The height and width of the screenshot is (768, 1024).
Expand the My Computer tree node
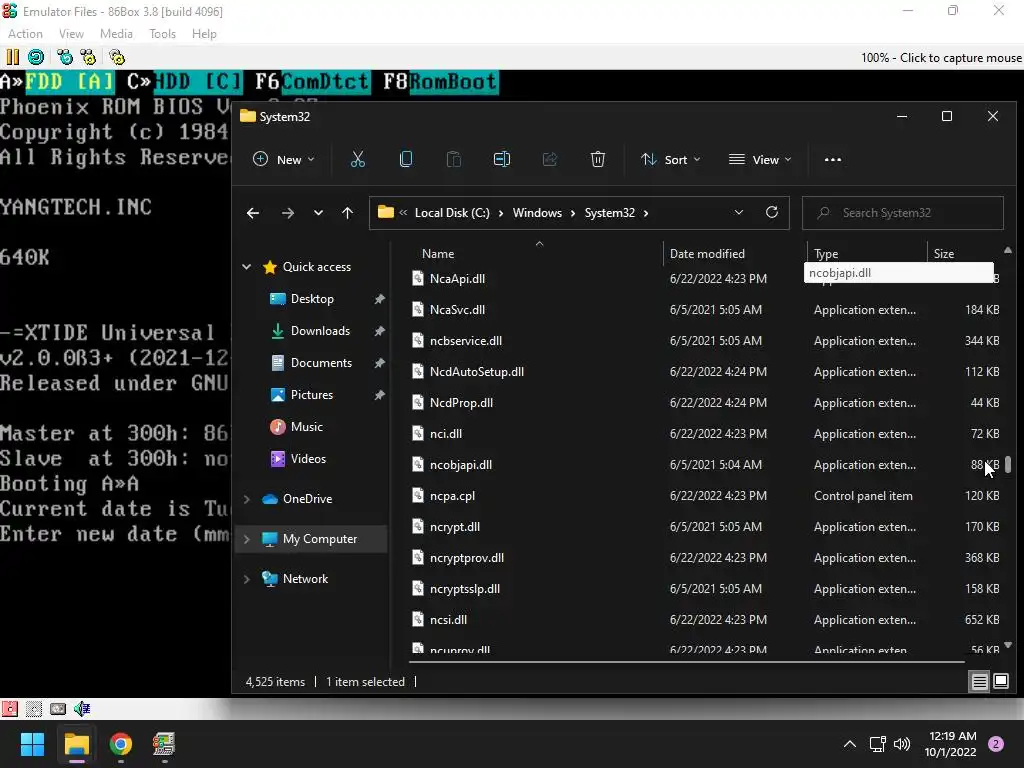[x=247, y=539]
